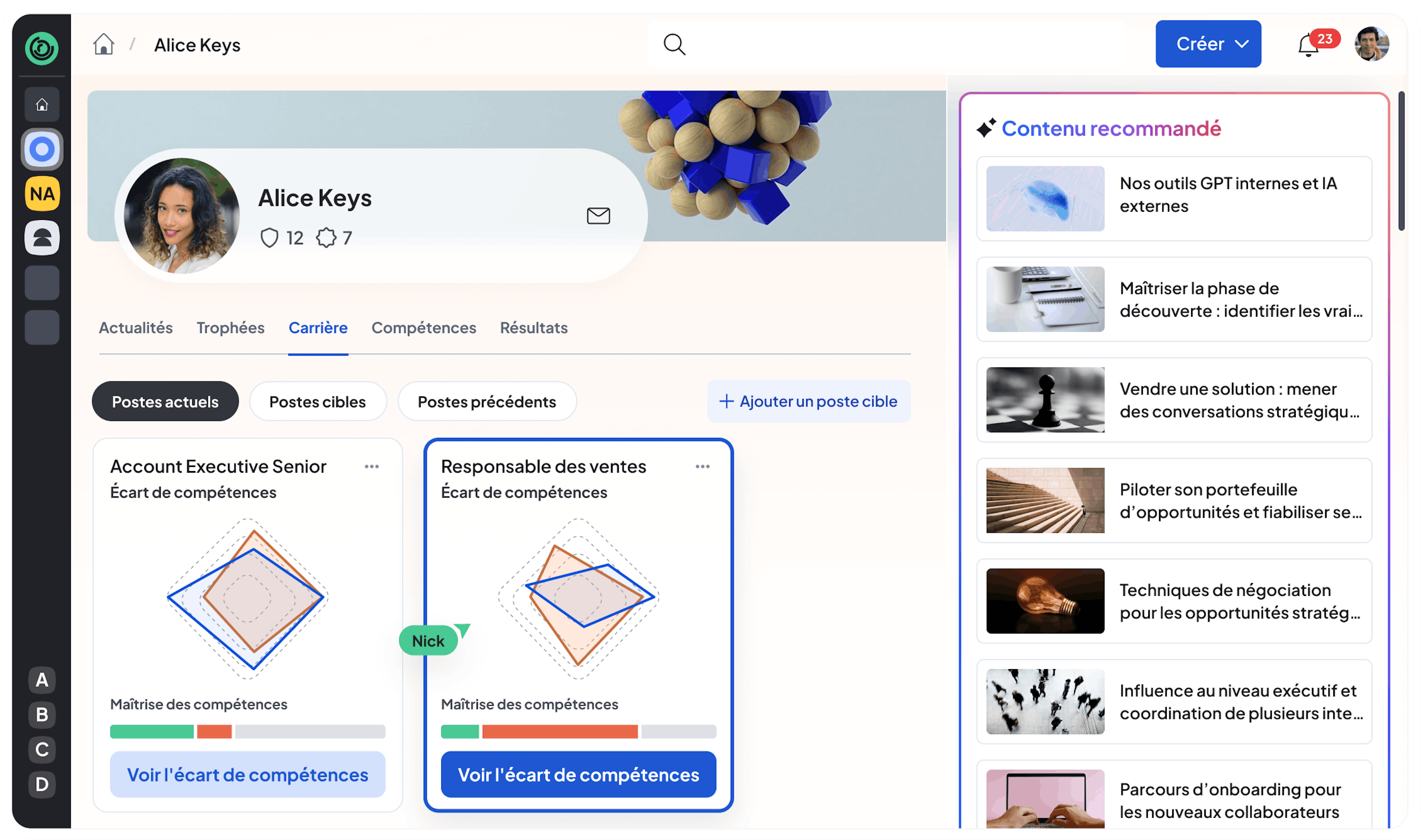Switch to the Compétences tab

point(423,328)
